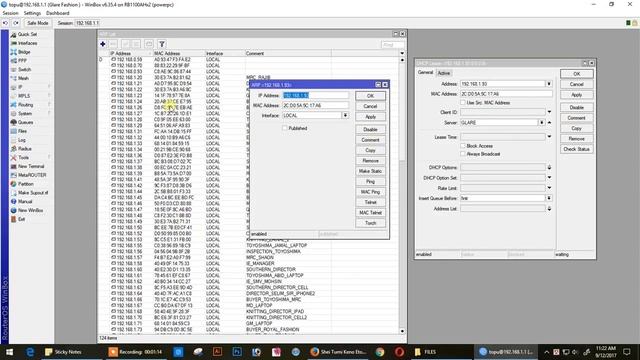The width and height of the screenshot is (640, 360).
Task: Open the Interfaces menu item
Action: [27, 43]
